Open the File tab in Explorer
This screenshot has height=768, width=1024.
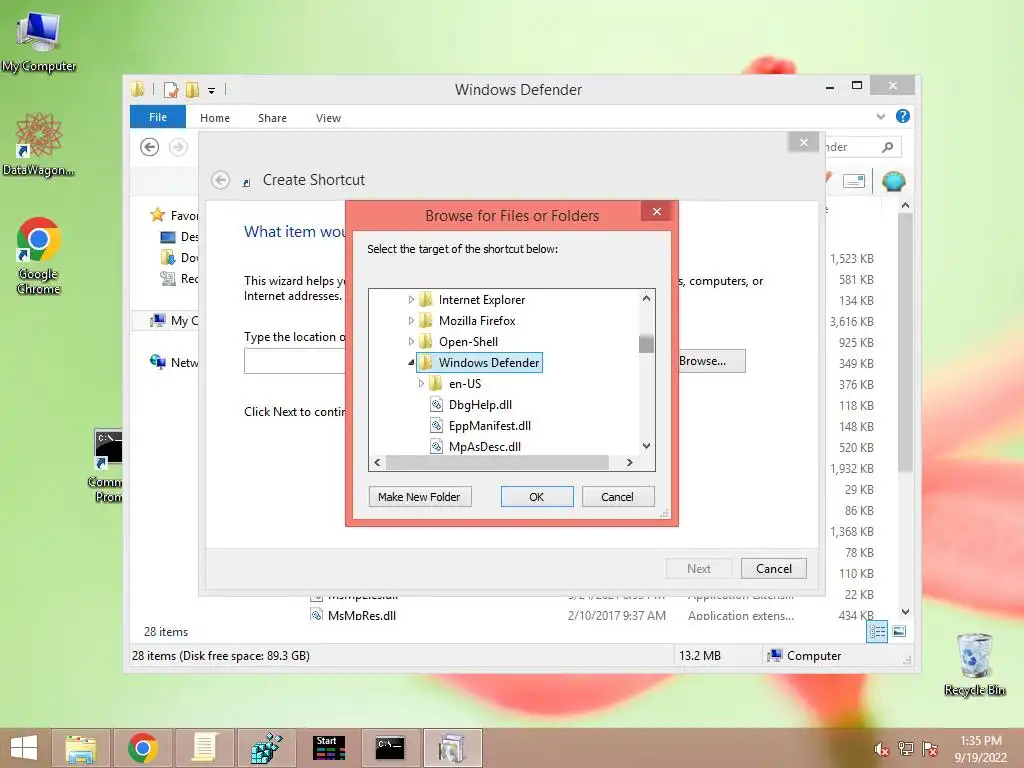click(x=158, y=117)
